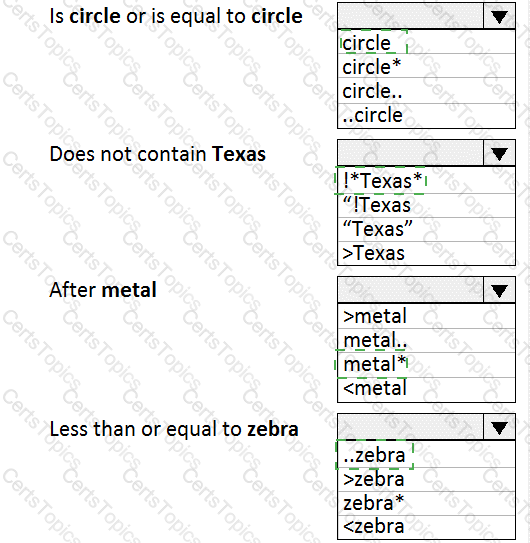Pick the 'zebra*' option
This screenshot has height=543, width=530.
[426, 503]
